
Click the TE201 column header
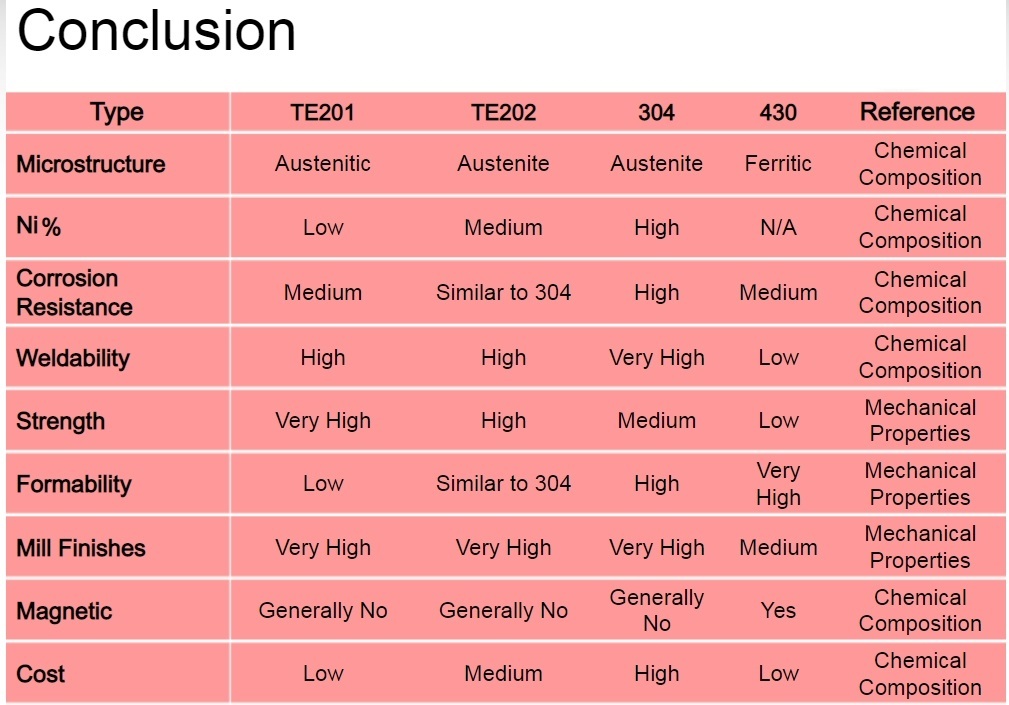click(x=322, y=113)
